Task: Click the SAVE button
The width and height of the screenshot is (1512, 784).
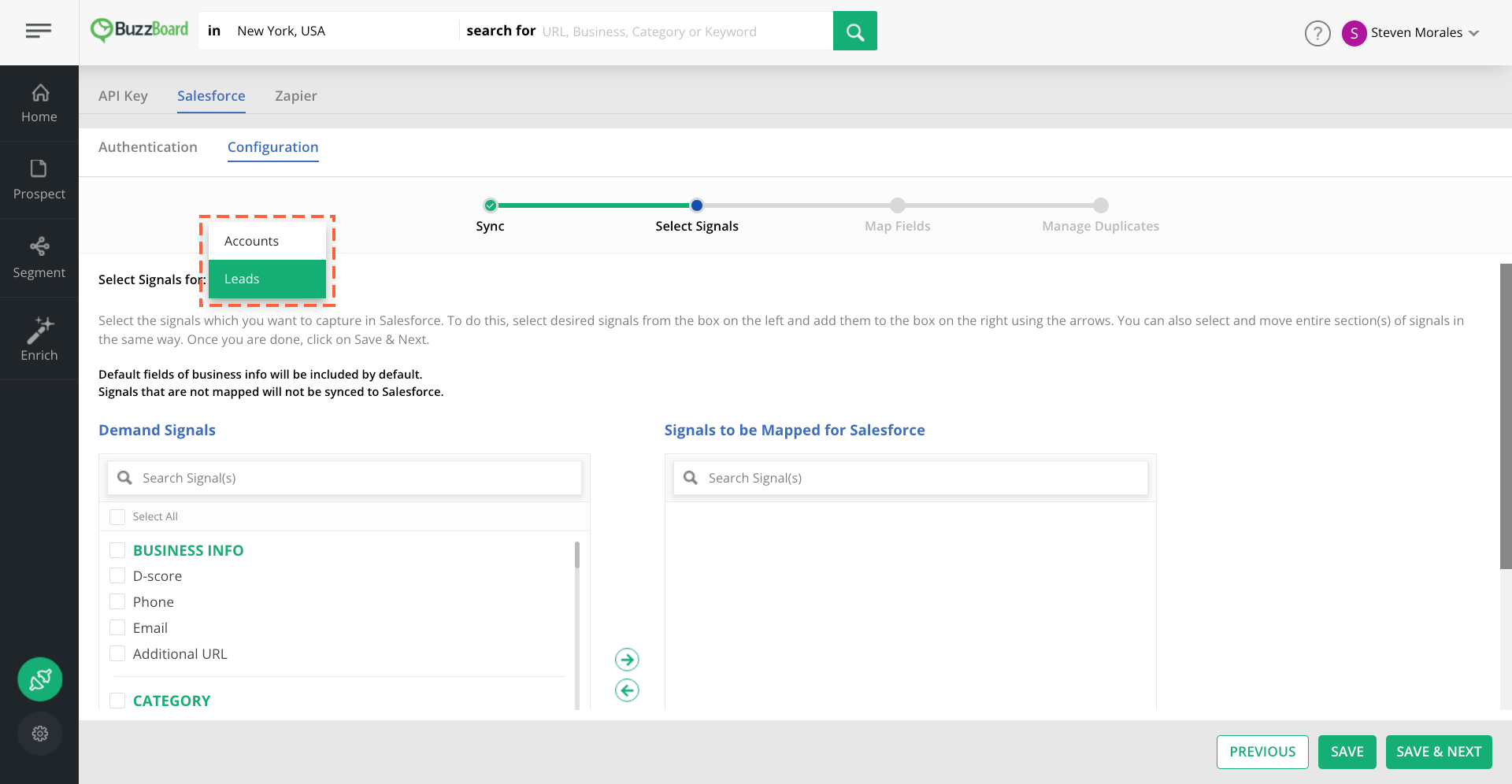Action: pyautogui.click(x=1347, y=752)
